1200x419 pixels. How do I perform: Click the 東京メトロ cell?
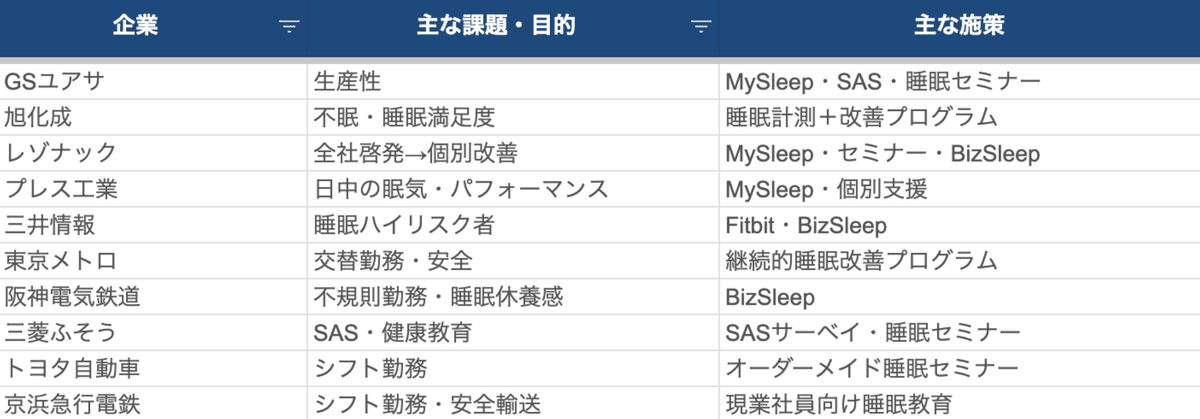click(154, 261)
